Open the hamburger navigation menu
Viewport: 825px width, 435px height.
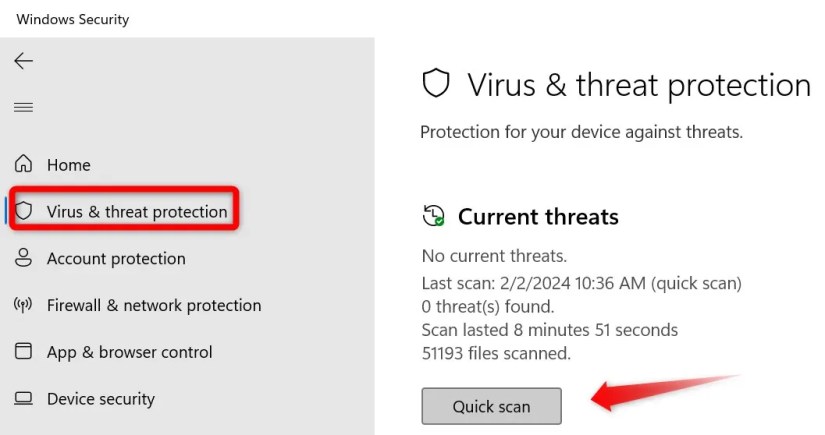[x=23, y=107]
